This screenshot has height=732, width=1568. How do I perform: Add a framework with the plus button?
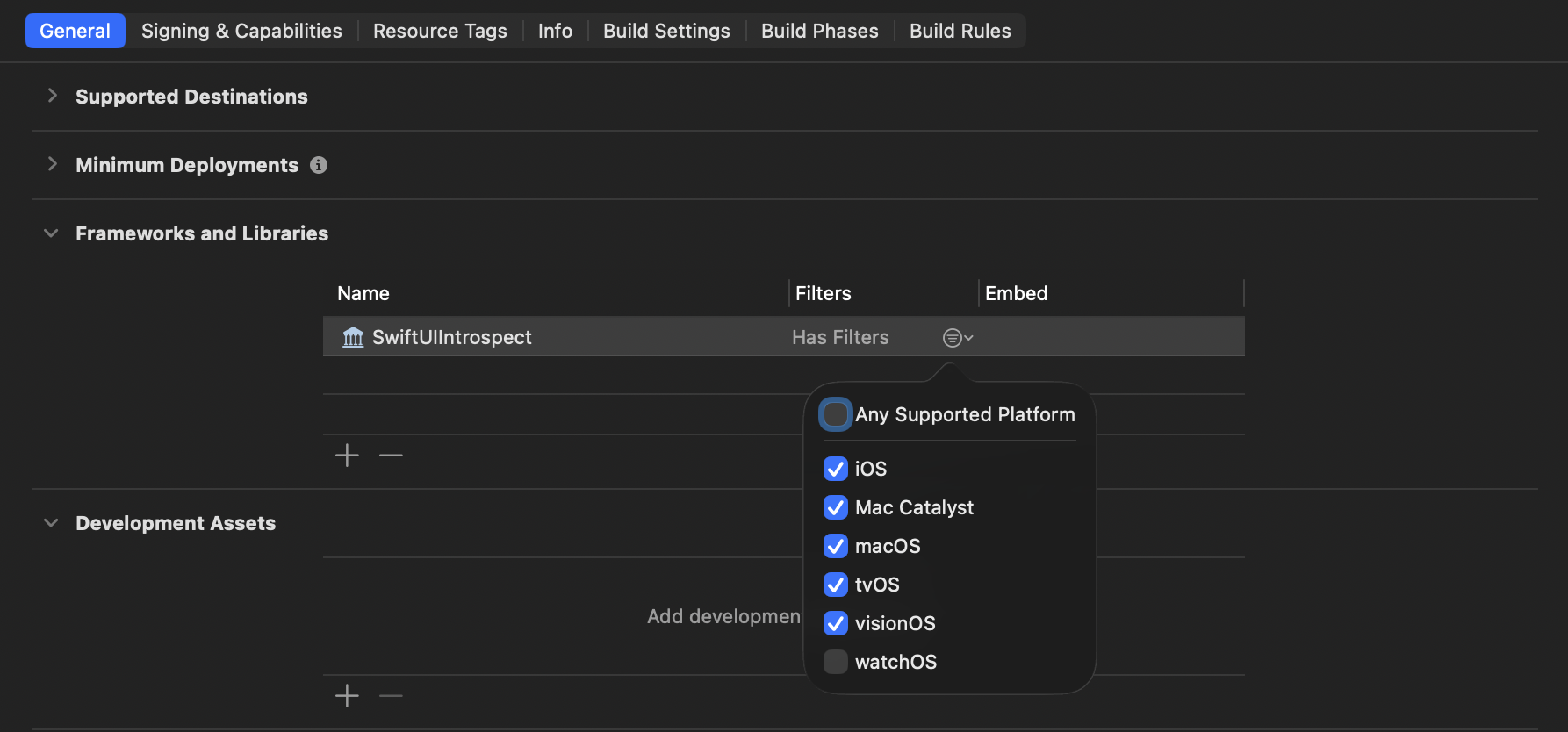(347, 455)
